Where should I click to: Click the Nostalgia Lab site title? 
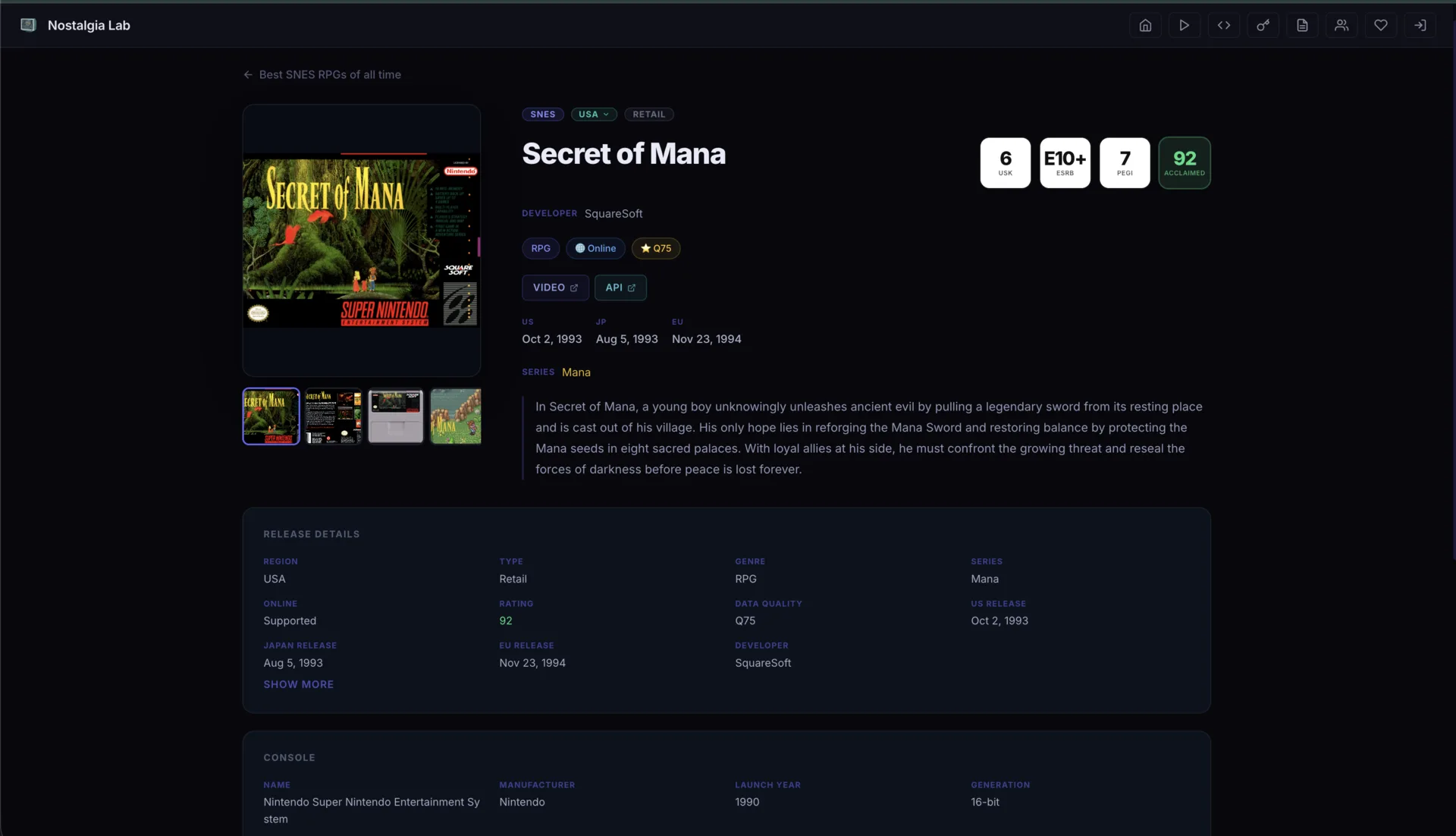click(89, 25)
